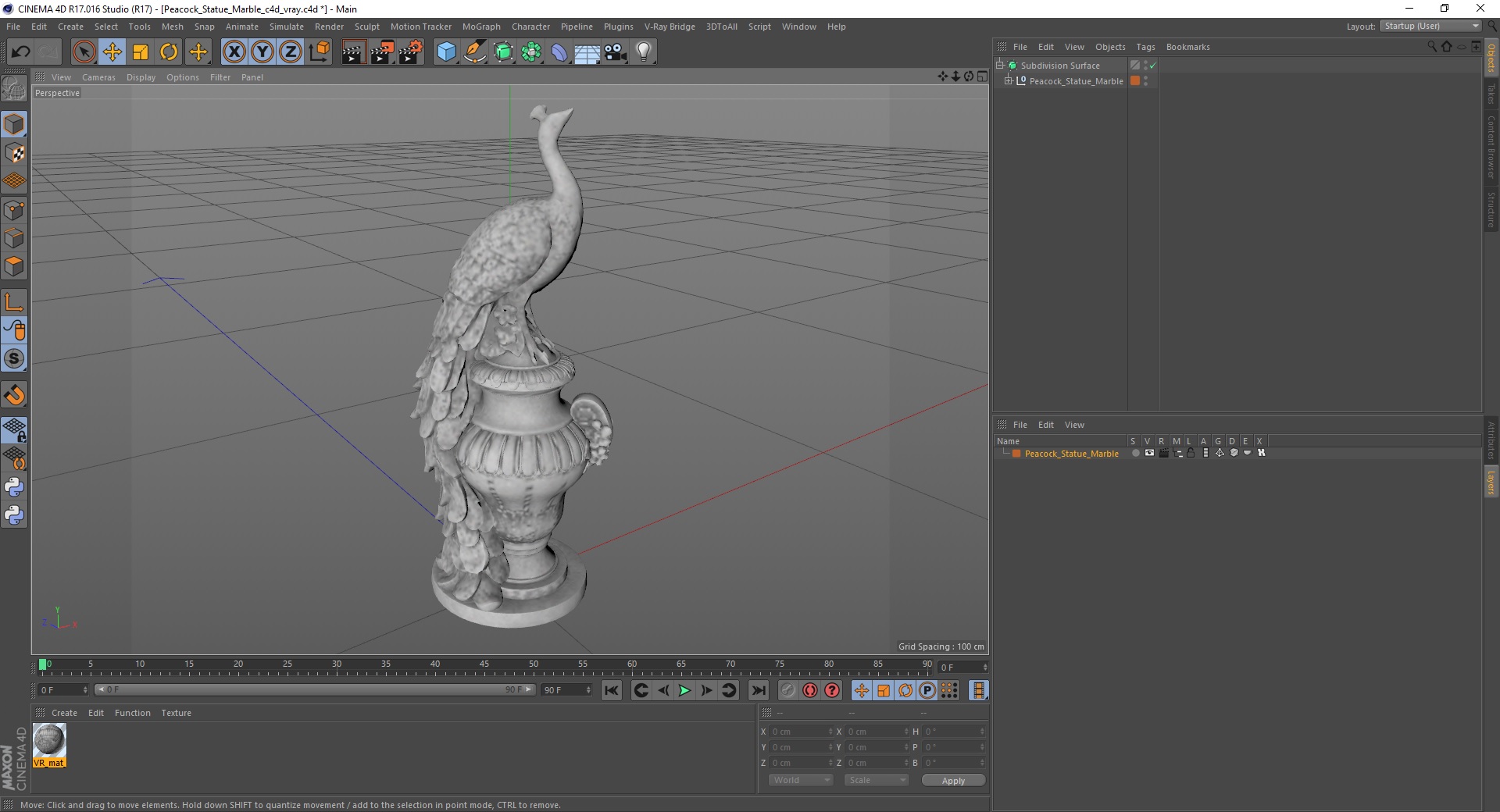Open the V-Ray Bridge menu
1500x812 pixels.
tap(670, 27)
